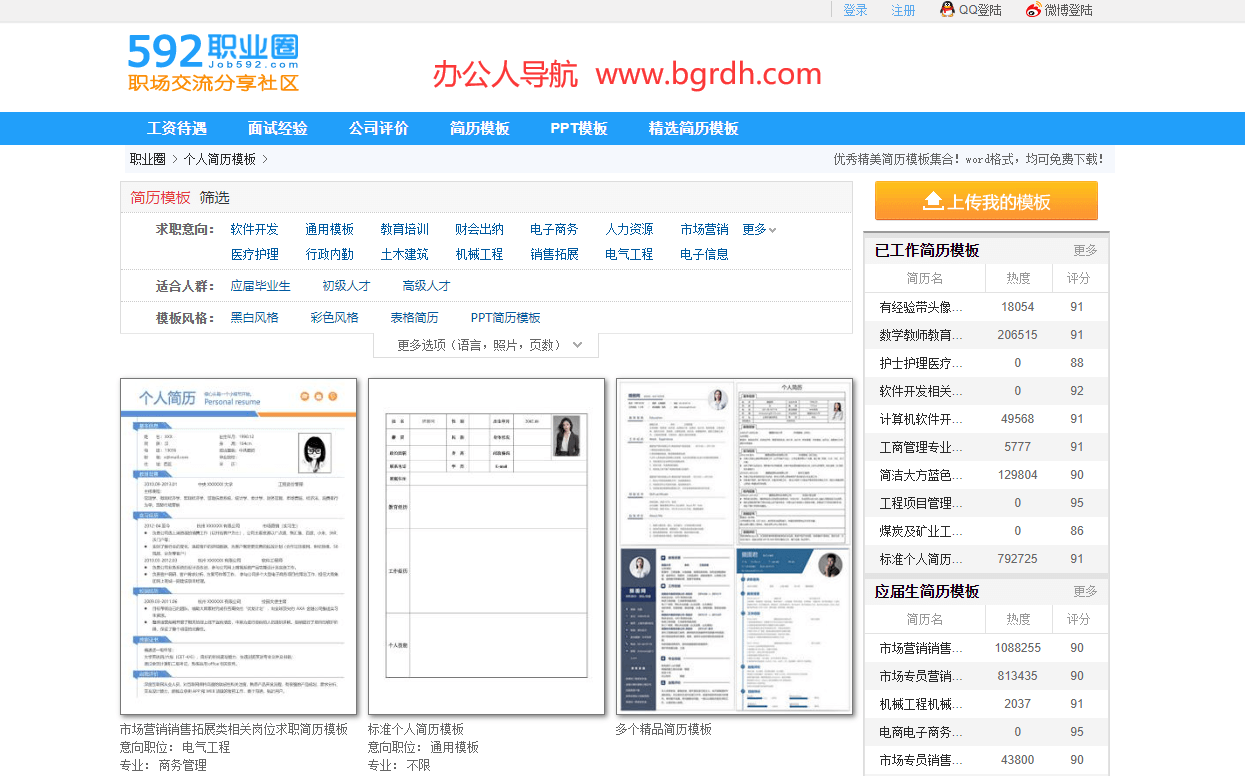
Task: Click the 注册 link
Action: (903, 10)
